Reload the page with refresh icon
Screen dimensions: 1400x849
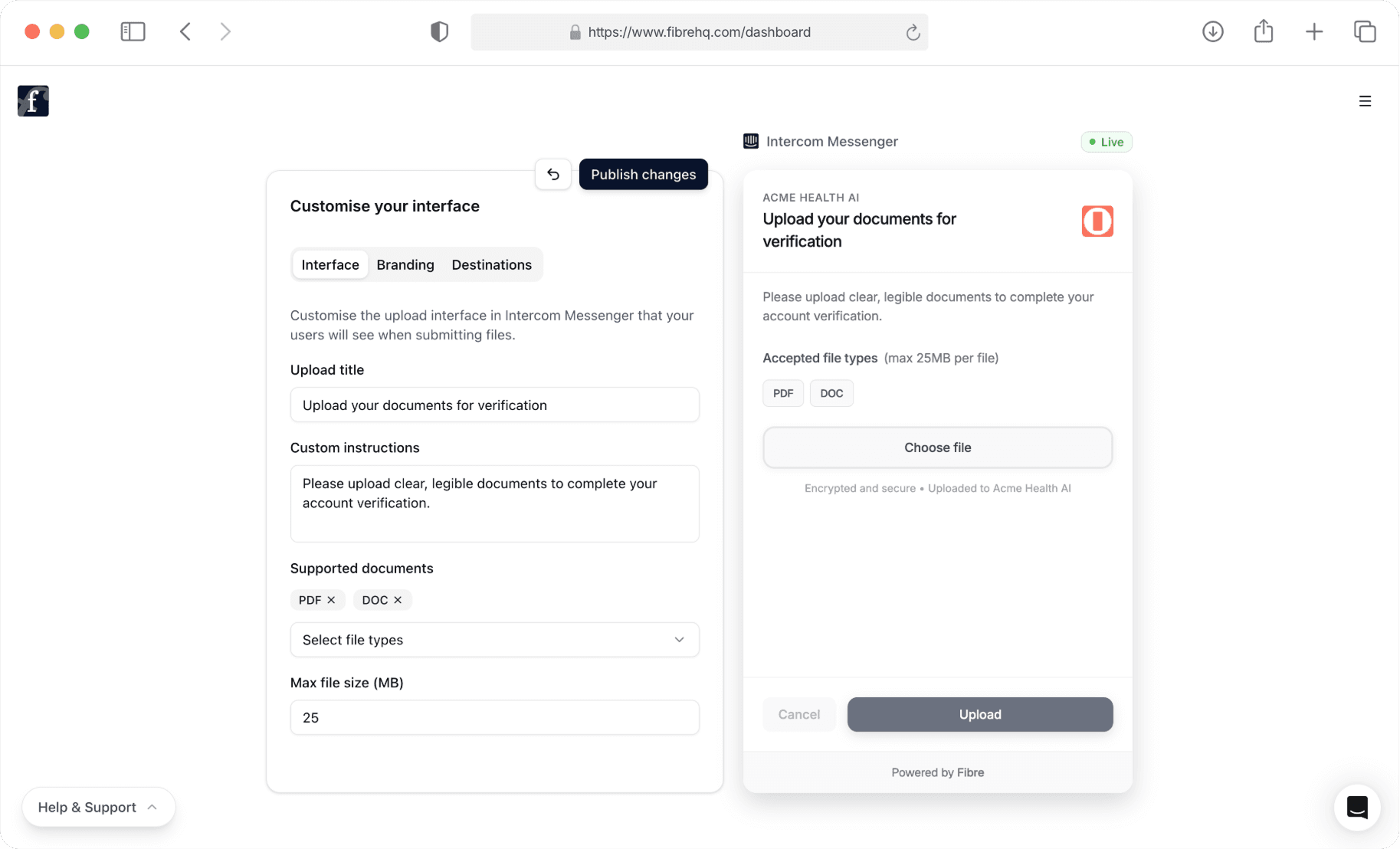pos(913,32)
